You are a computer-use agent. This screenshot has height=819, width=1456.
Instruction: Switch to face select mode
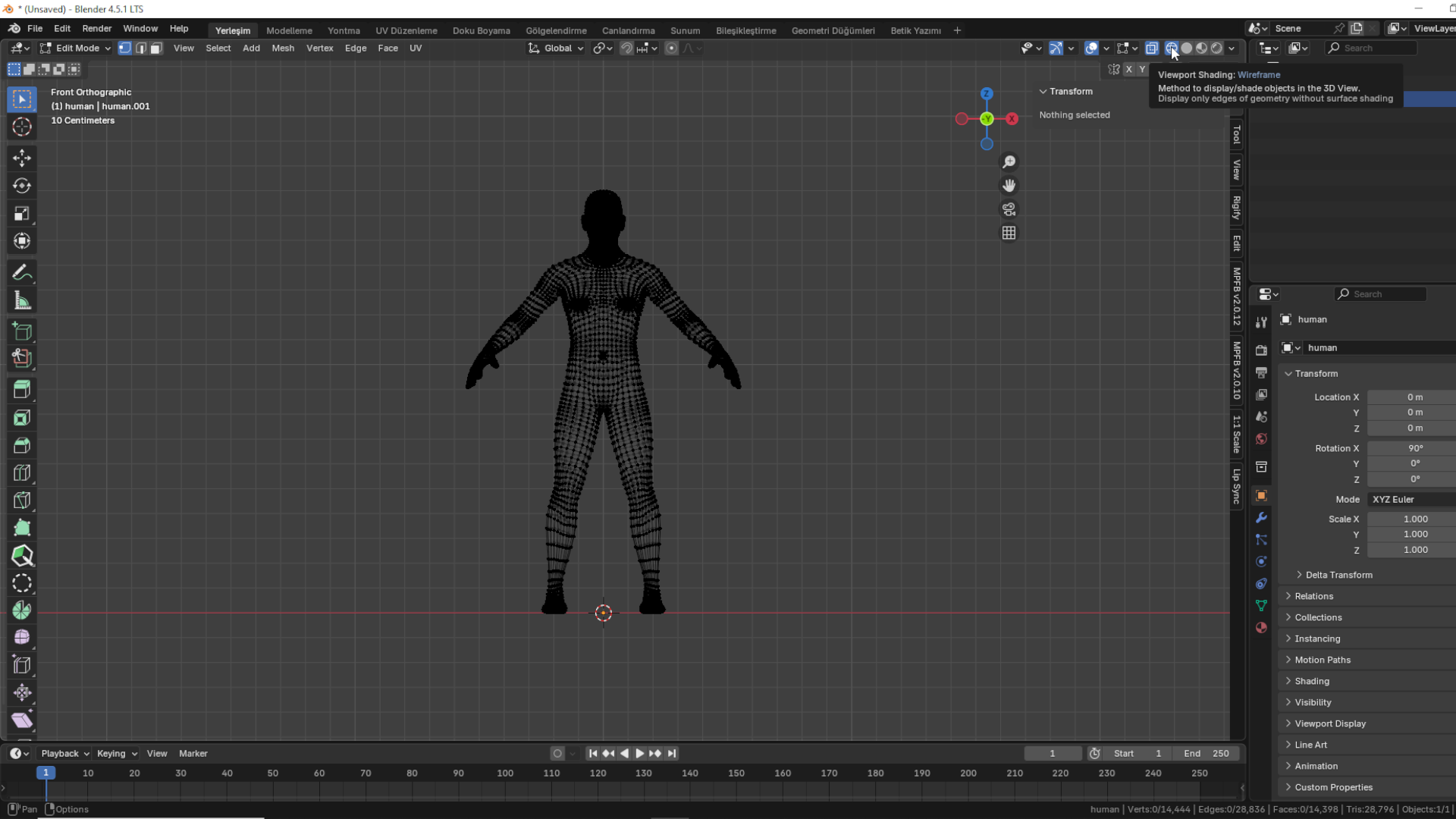(156, 48)
